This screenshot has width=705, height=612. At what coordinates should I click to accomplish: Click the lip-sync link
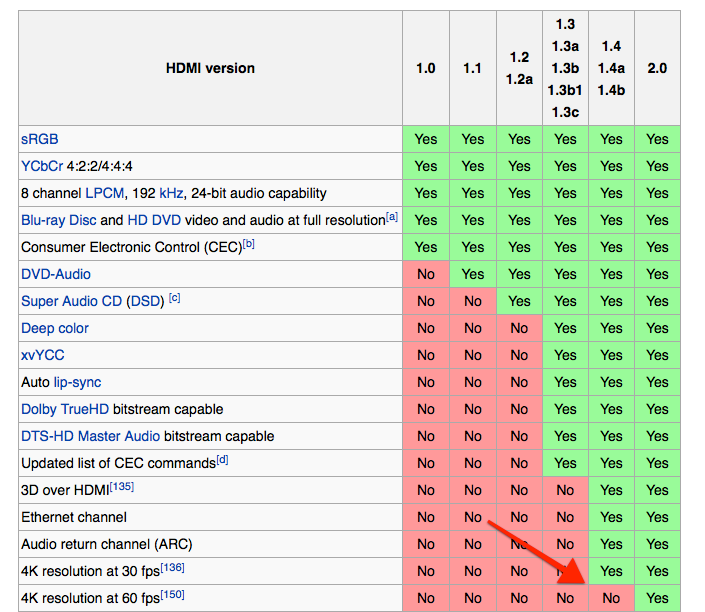pyautogui.click(x=77, y=382)
